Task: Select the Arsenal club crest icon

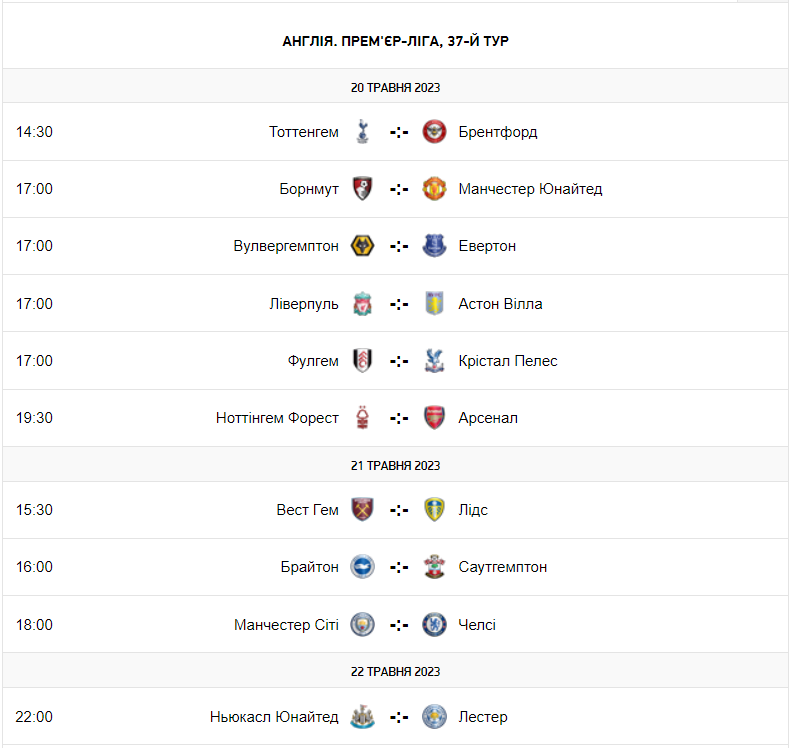Action: click(434, 418)
